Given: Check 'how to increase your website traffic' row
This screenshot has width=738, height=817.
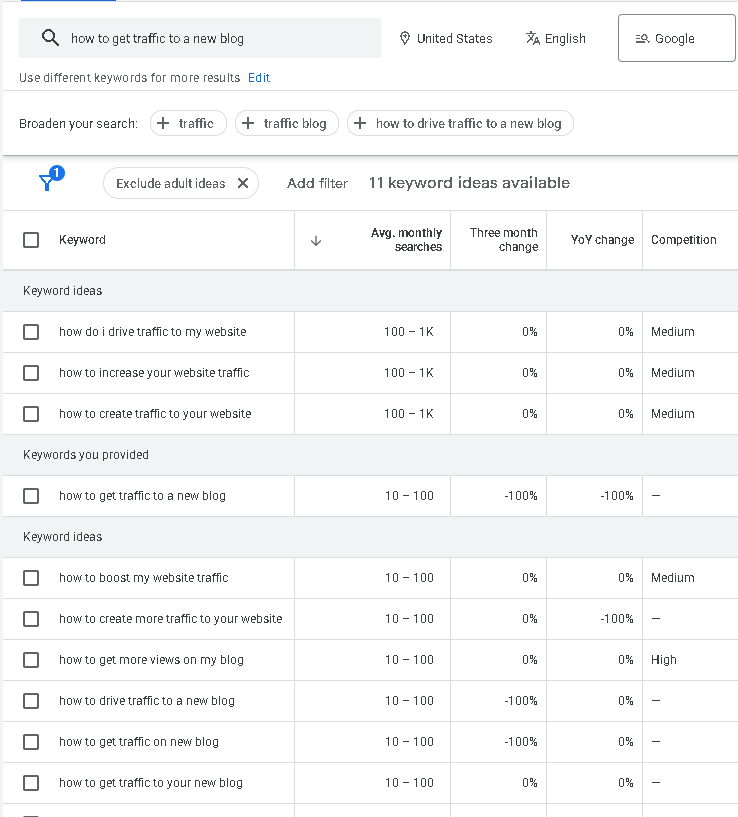Looking at the screenshot, I should [31, 373].
